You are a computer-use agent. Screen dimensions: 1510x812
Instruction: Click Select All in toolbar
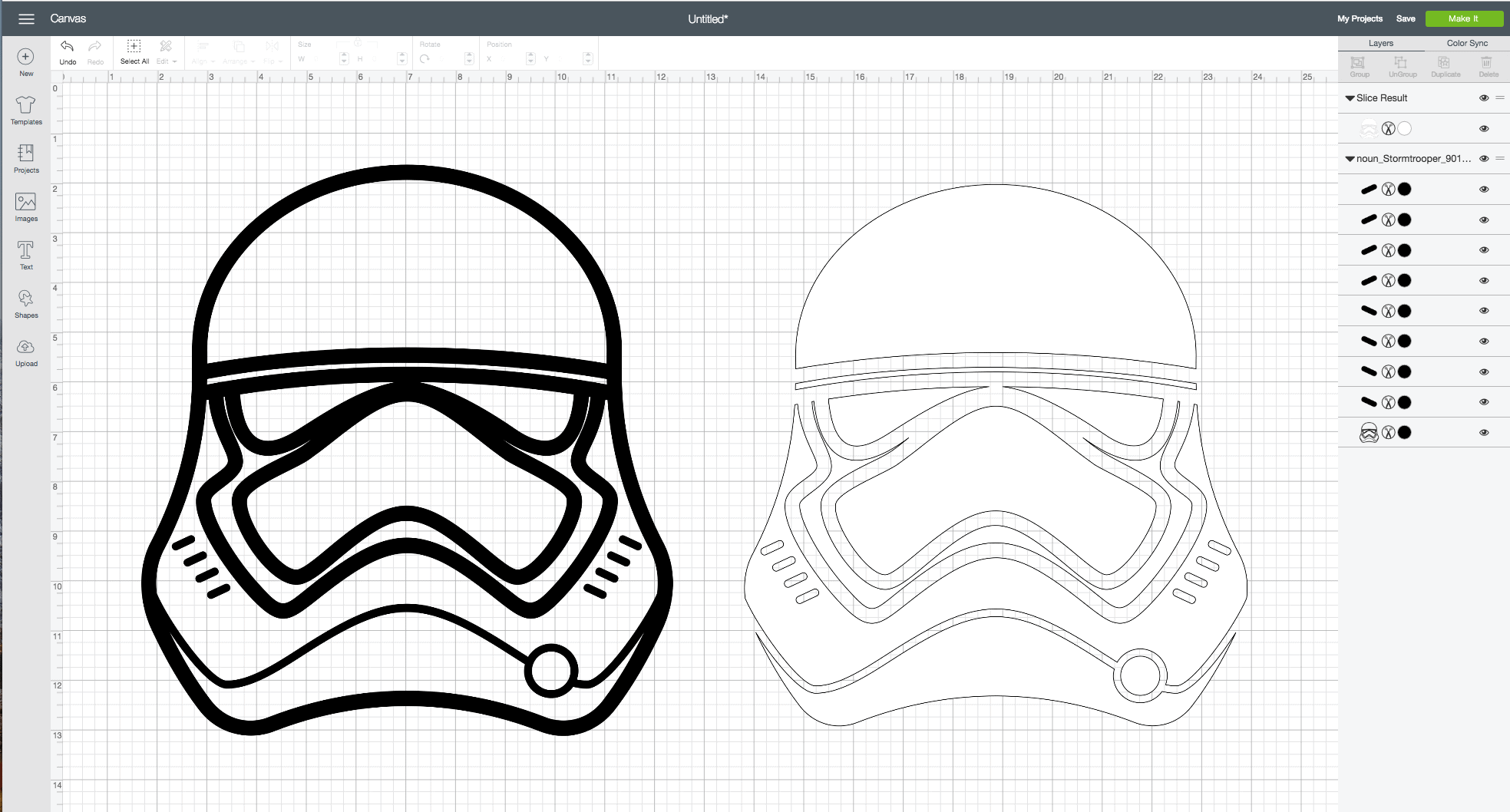(134, 51)
